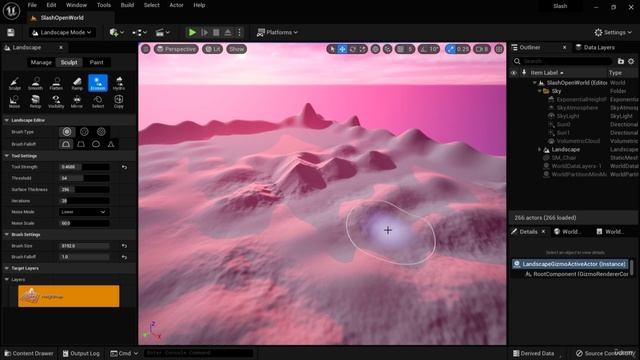Select the Noise tool
This screenshot has height=360, width=640.
click(x=15, y=101)
